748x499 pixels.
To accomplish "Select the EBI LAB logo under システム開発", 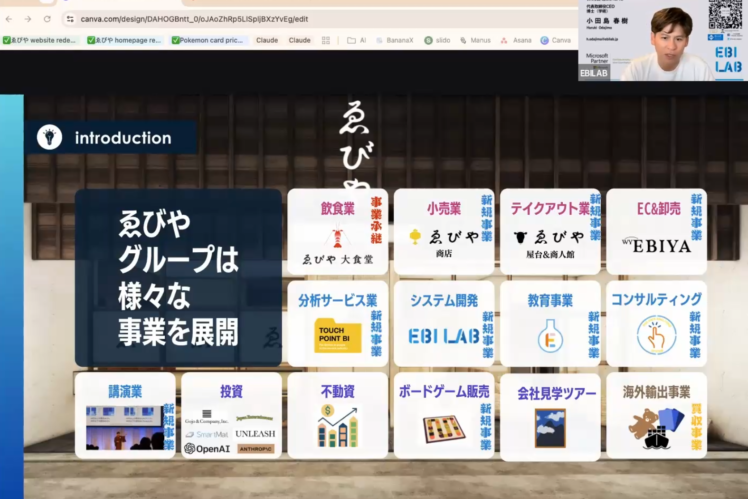I will 444,336.
